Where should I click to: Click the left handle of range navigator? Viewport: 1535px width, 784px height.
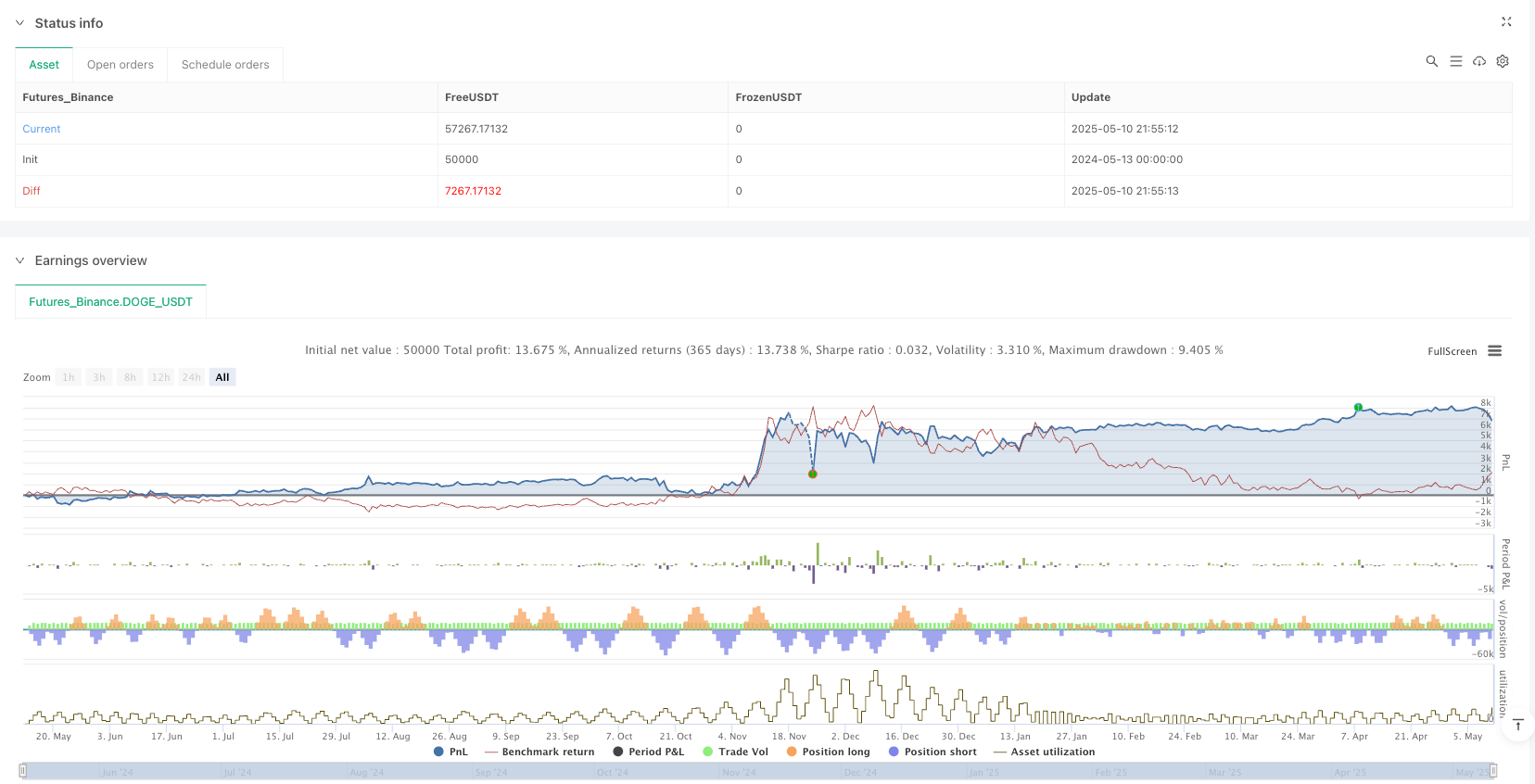(x=23, y=770)
